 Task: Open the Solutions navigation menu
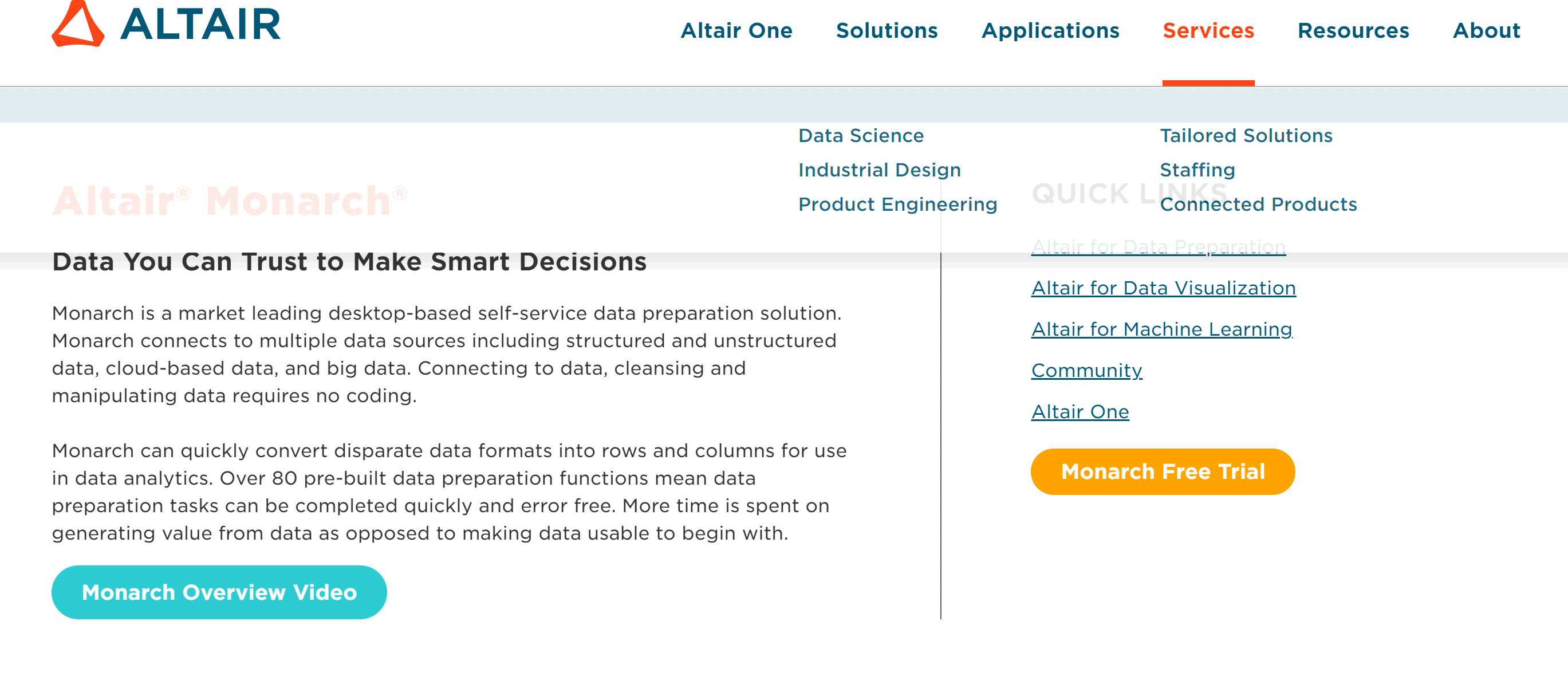(887, 30)
